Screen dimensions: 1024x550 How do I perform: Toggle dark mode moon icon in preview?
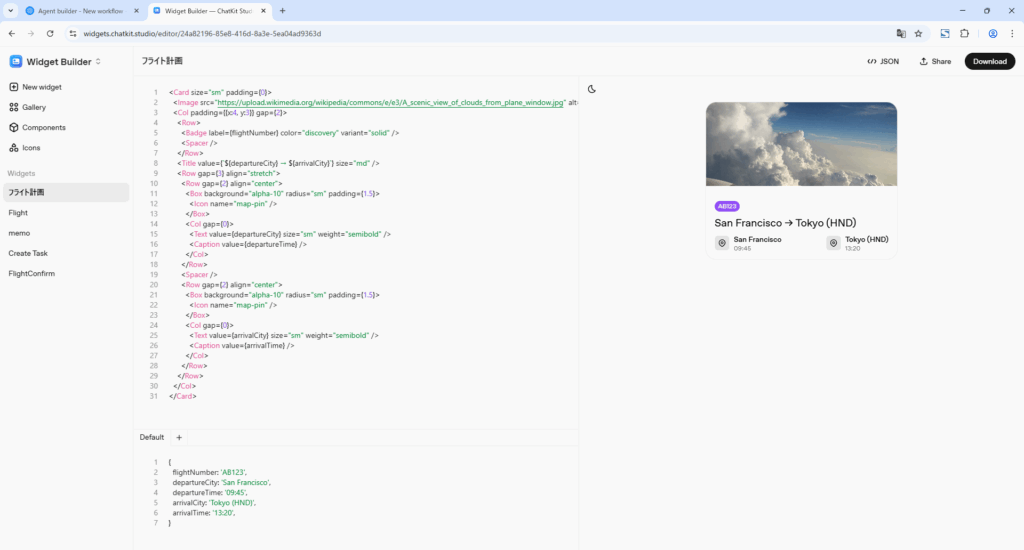click(592, 89)
